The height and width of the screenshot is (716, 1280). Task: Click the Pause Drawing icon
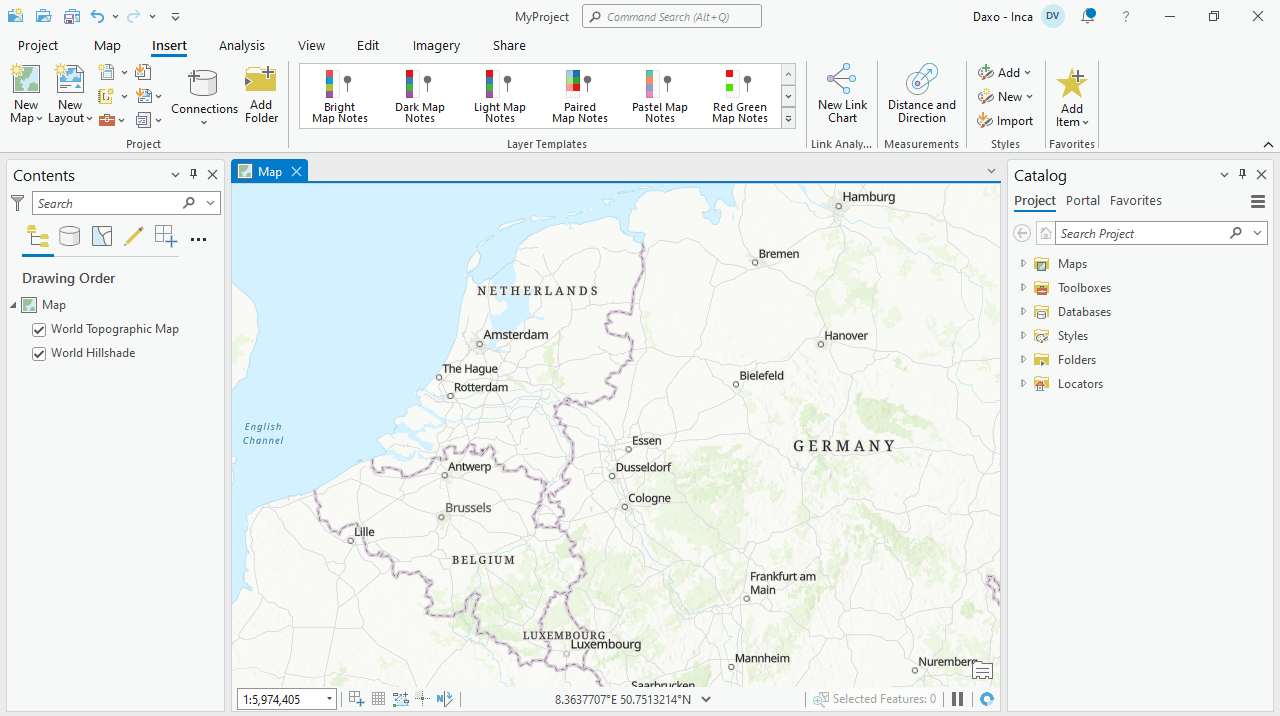click(957, 699)
